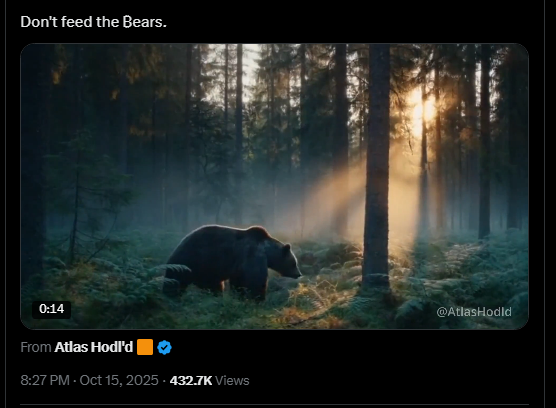Viewport: 556px width, 408px height.
Task: Click the 0:14 video duration badge
Action: [x=51, y=309]
